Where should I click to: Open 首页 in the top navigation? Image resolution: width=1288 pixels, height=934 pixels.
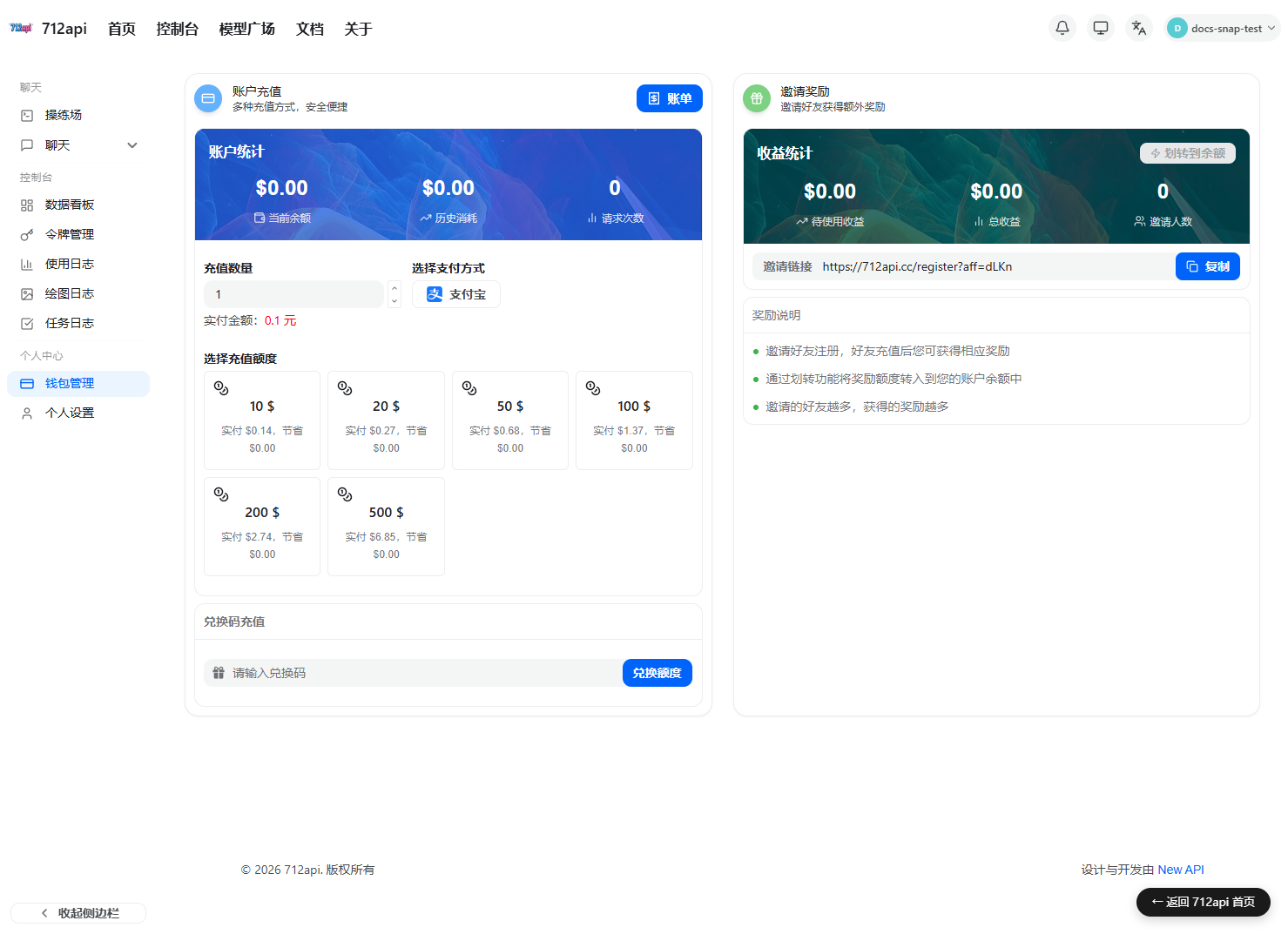pos(122,29)
